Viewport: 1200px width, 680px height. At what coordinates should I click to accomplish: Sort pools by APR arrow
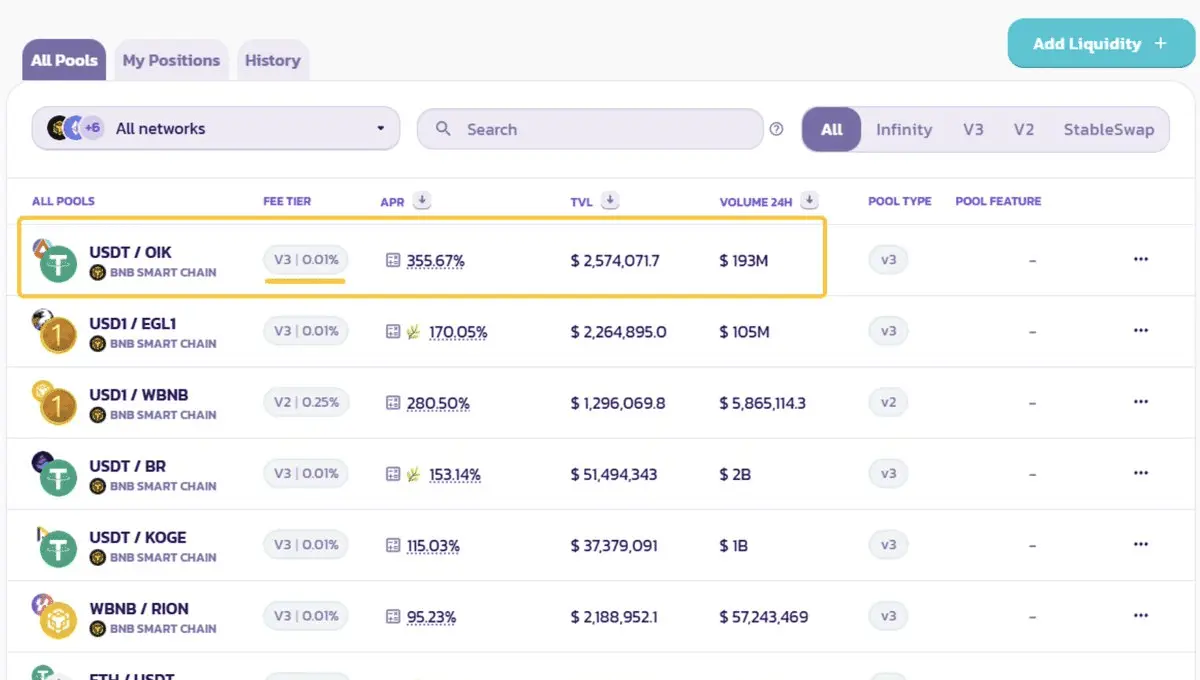pyautogui.click(x=422, y=201)
